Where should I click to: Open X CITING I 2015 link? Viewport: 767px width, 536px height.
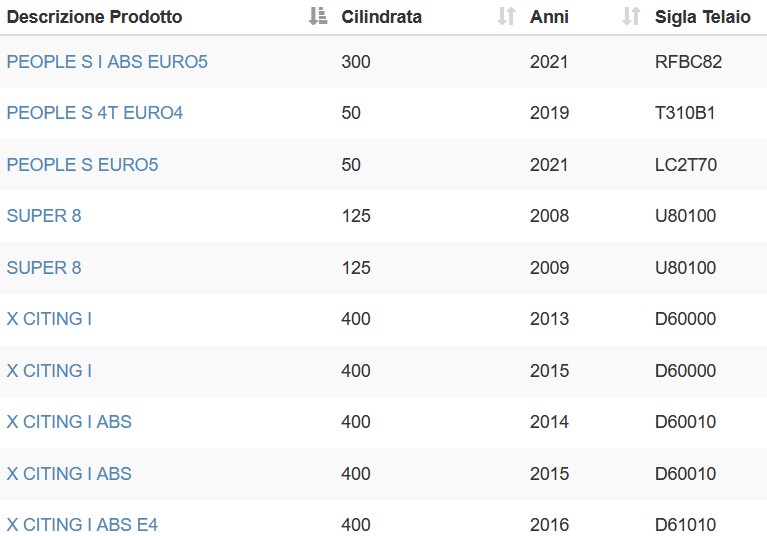[49, 371]
